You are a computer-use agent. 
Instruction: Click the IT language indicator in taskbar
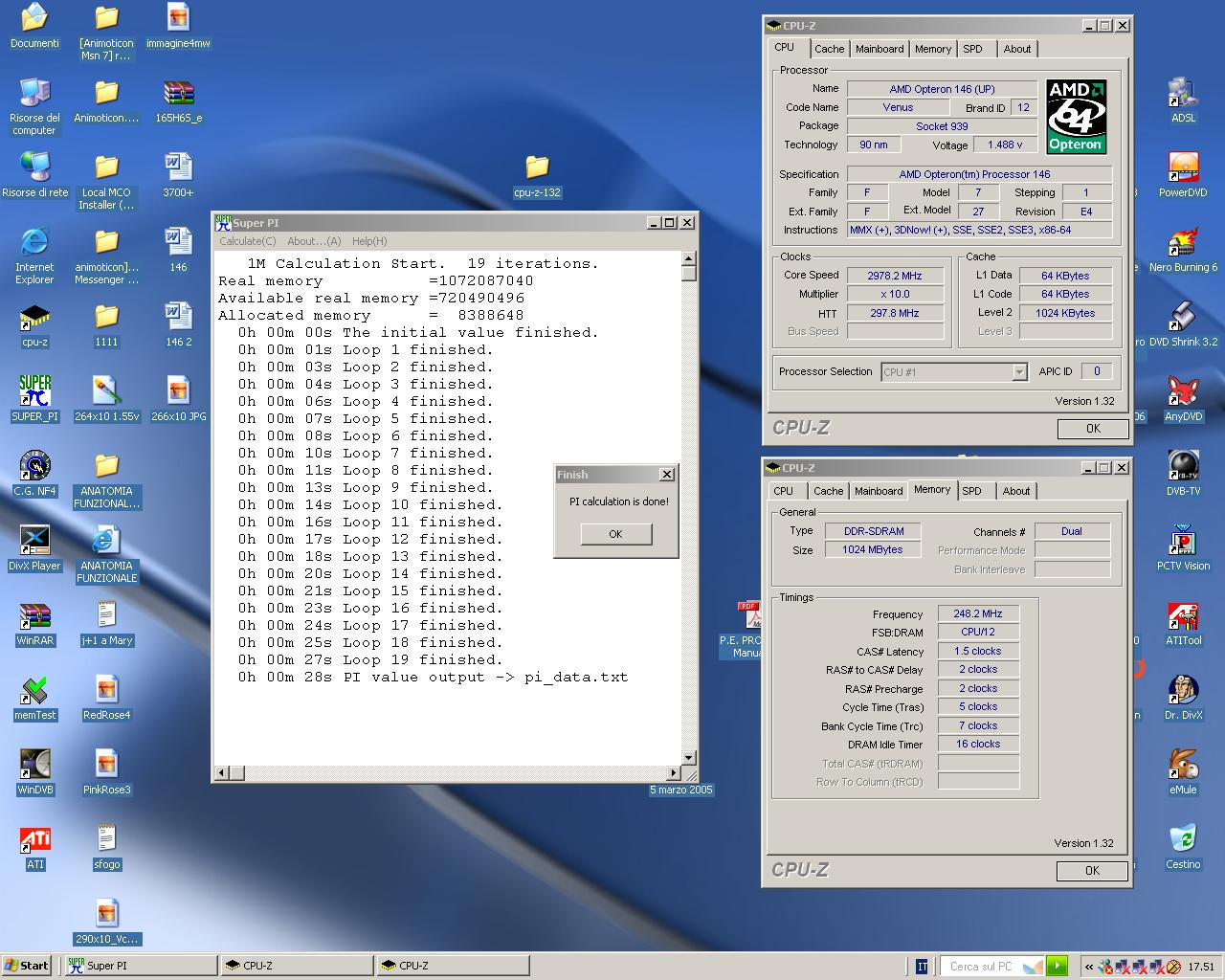(x=922, y=967)
